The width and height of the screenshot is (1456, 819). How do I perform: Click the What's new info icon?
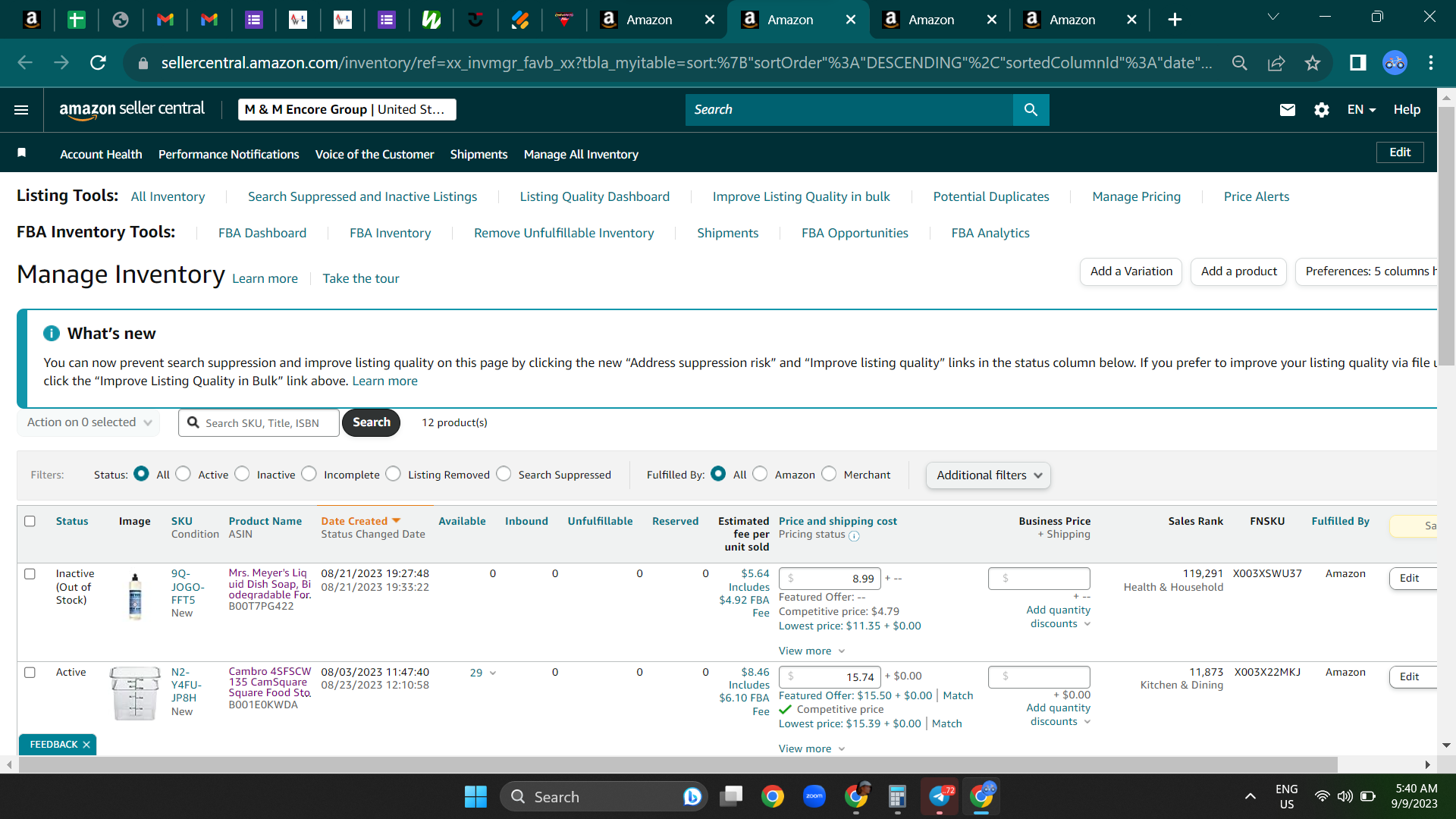tap(52, 334)
